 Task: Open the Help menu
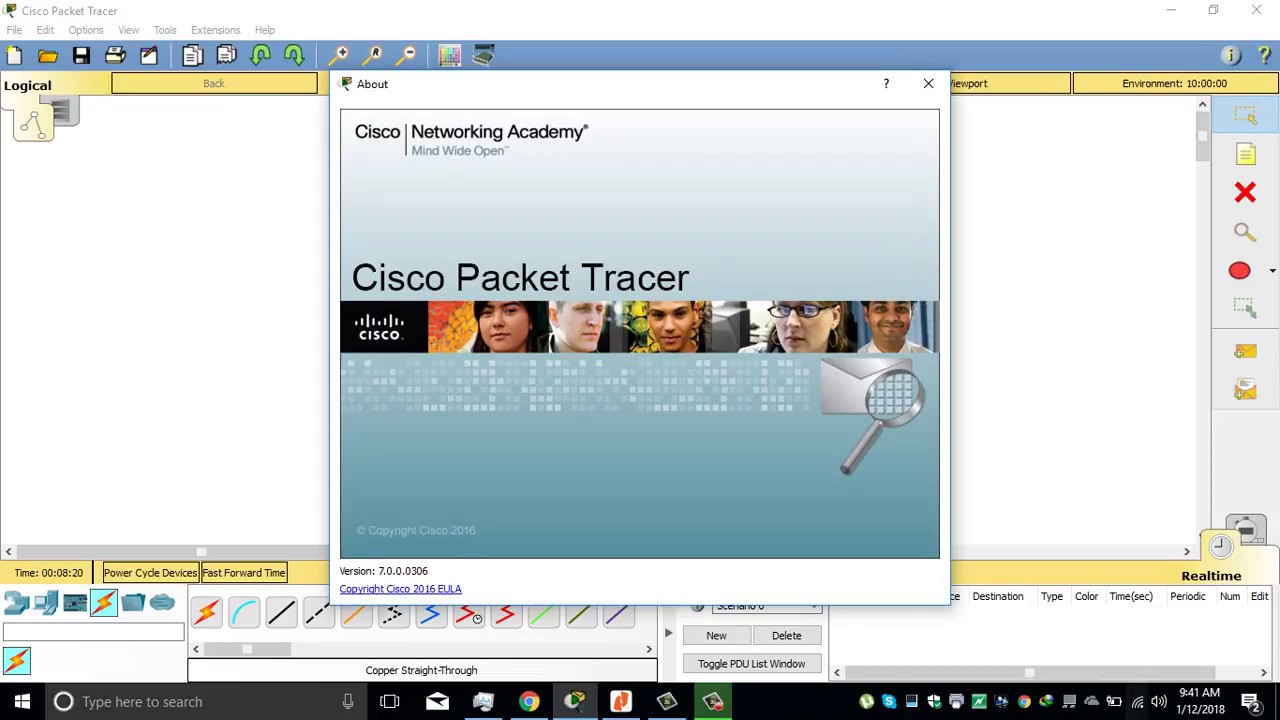click(x=264, y=30)
